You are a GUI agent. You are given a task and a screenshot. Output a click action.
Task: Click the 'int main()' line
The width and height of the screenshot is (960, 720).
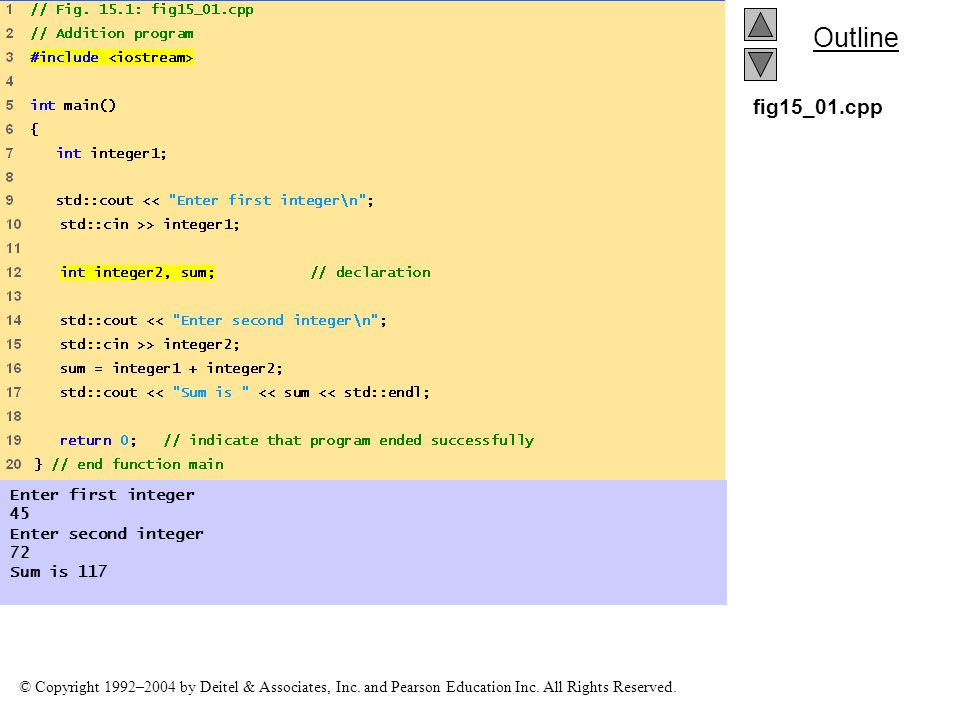click(73, 105)
